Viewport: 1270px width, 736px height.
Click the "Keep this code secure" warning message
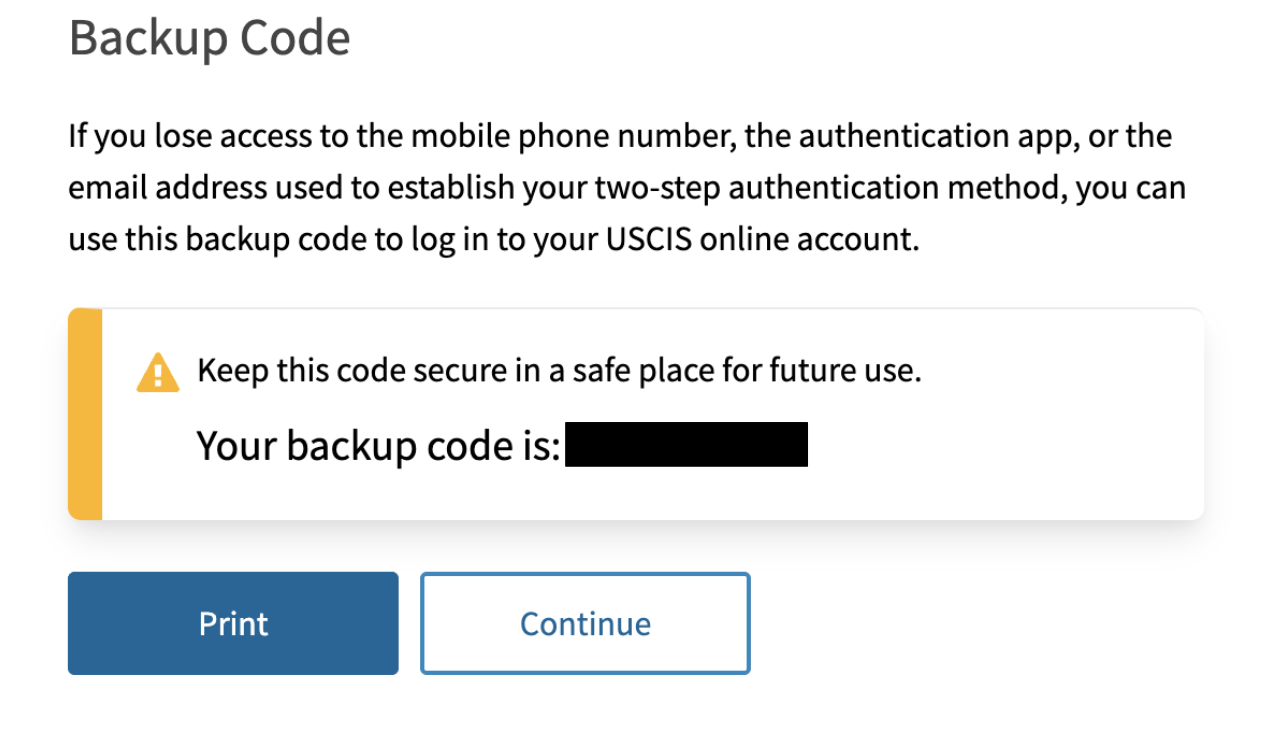coord(558,371)
